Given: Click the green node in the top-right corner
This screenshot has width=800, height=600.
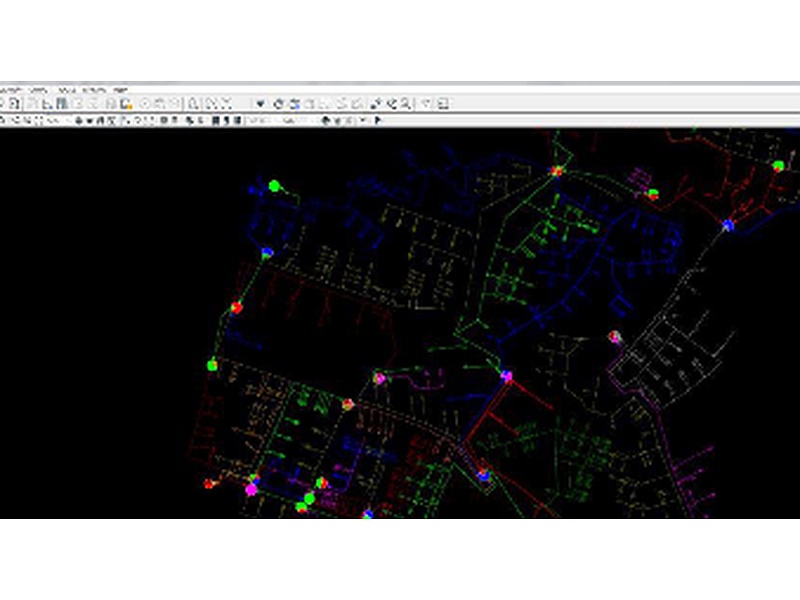Looking at the screenshot, I should pyautogui.click(x=777, y=165).
